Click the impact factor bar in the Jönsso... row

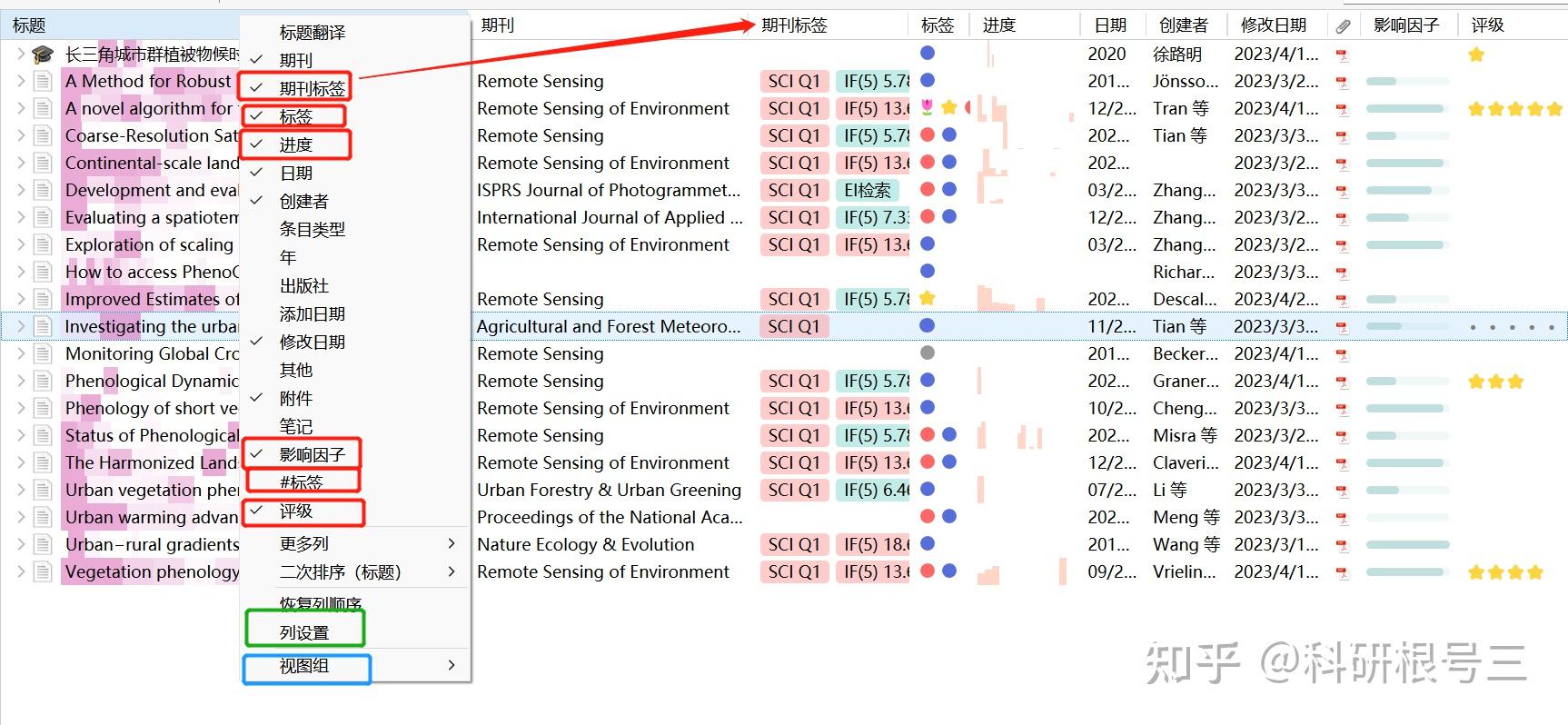(1406, 82)
